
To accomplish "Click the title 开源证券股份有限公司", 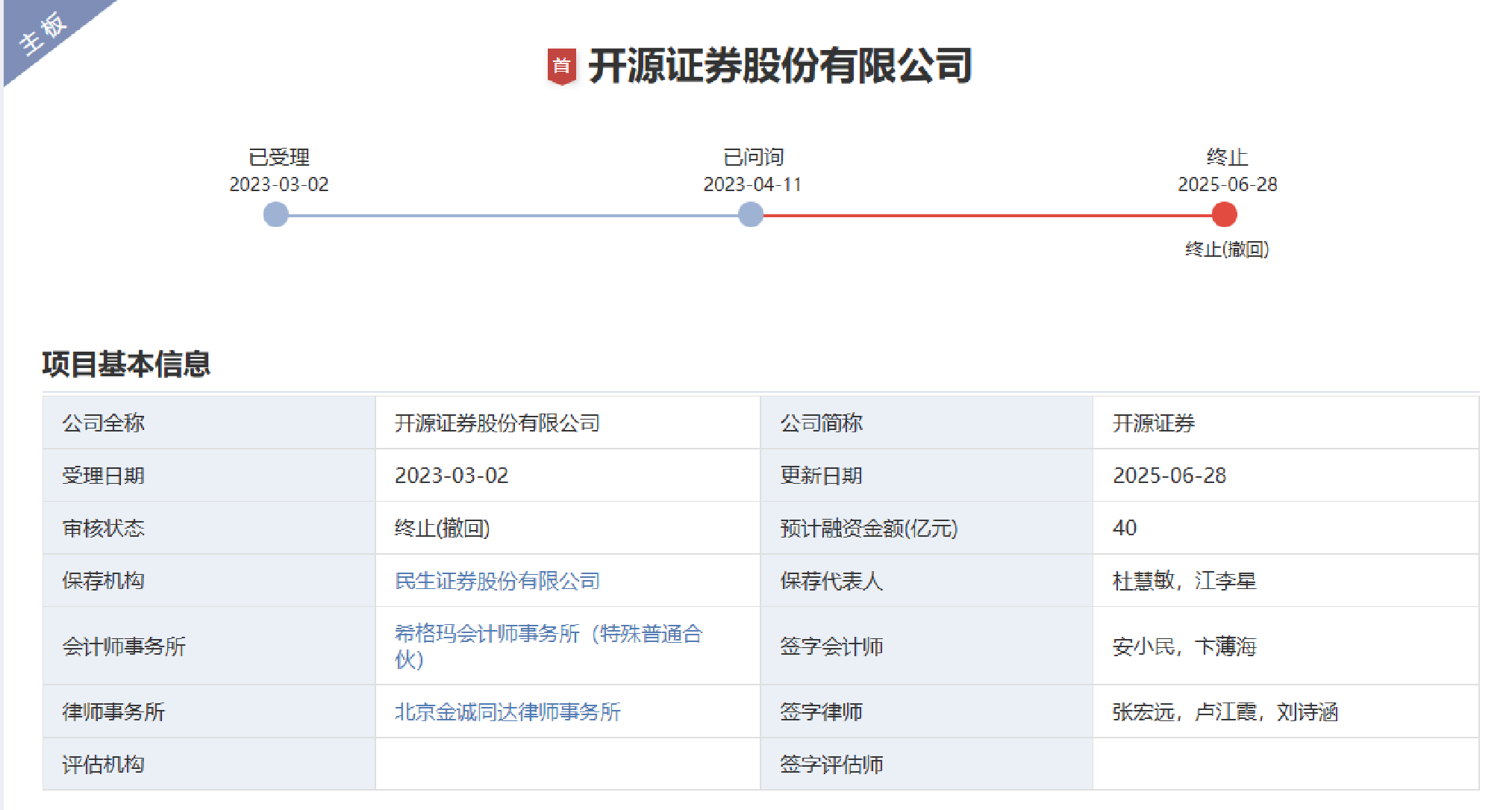I will pyautogui.click(x=780, y=66).
